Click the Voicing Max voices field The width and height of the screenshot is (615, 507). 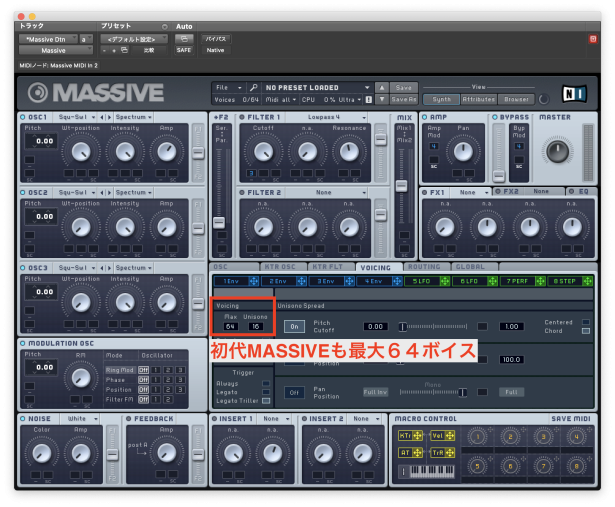(230, 326)
